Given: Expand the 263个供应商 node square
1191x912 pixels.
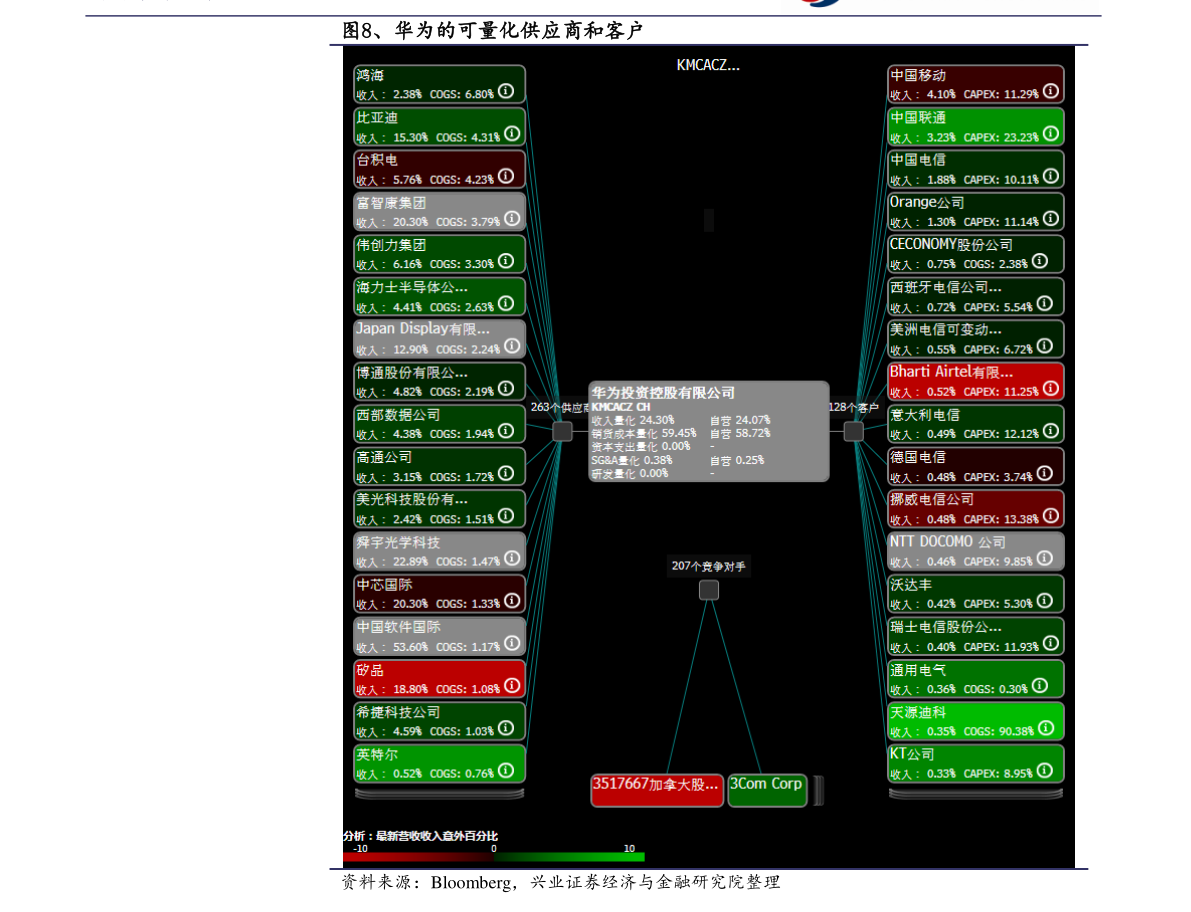Looking at the screenshot, I should [x=562, y=431].
